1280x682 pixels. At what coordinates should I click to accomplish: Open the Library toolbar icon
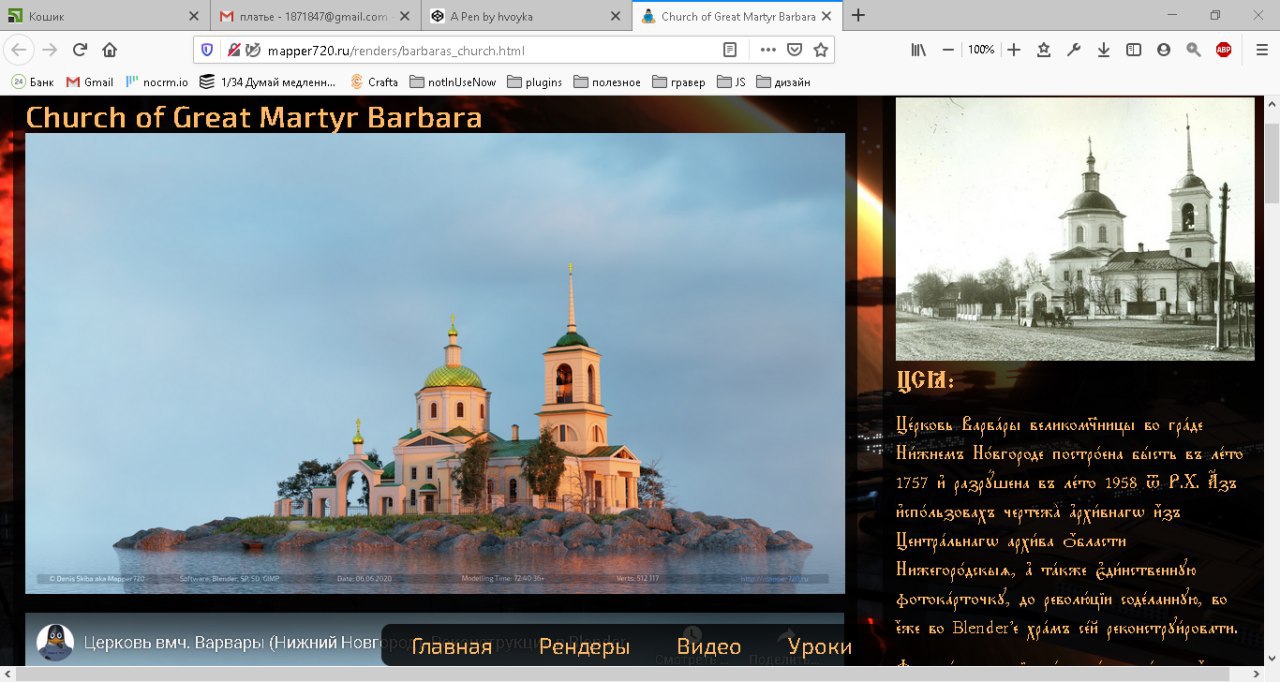[x=918, y=50]
